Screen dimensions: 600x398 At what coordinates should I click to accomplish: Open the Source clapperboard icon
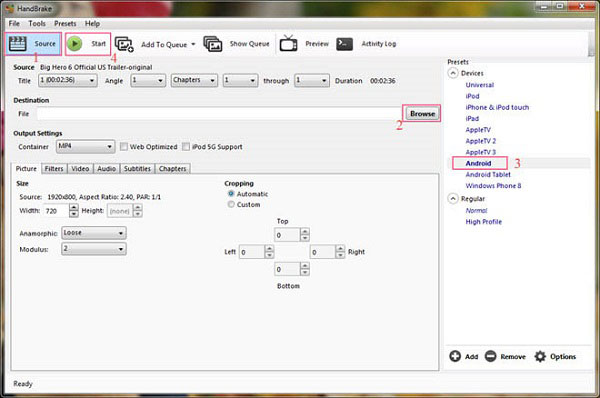point(18,44)
